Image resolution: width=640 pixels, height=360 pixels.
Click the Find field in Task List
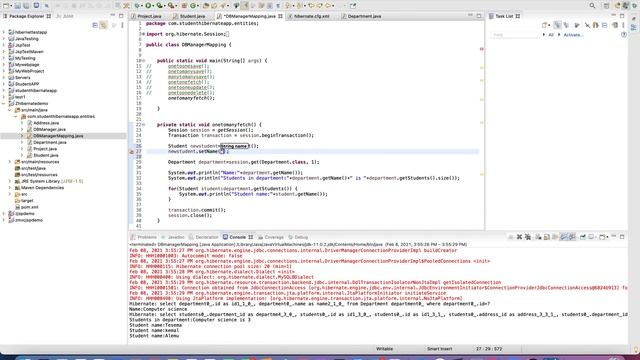(515, 35)
